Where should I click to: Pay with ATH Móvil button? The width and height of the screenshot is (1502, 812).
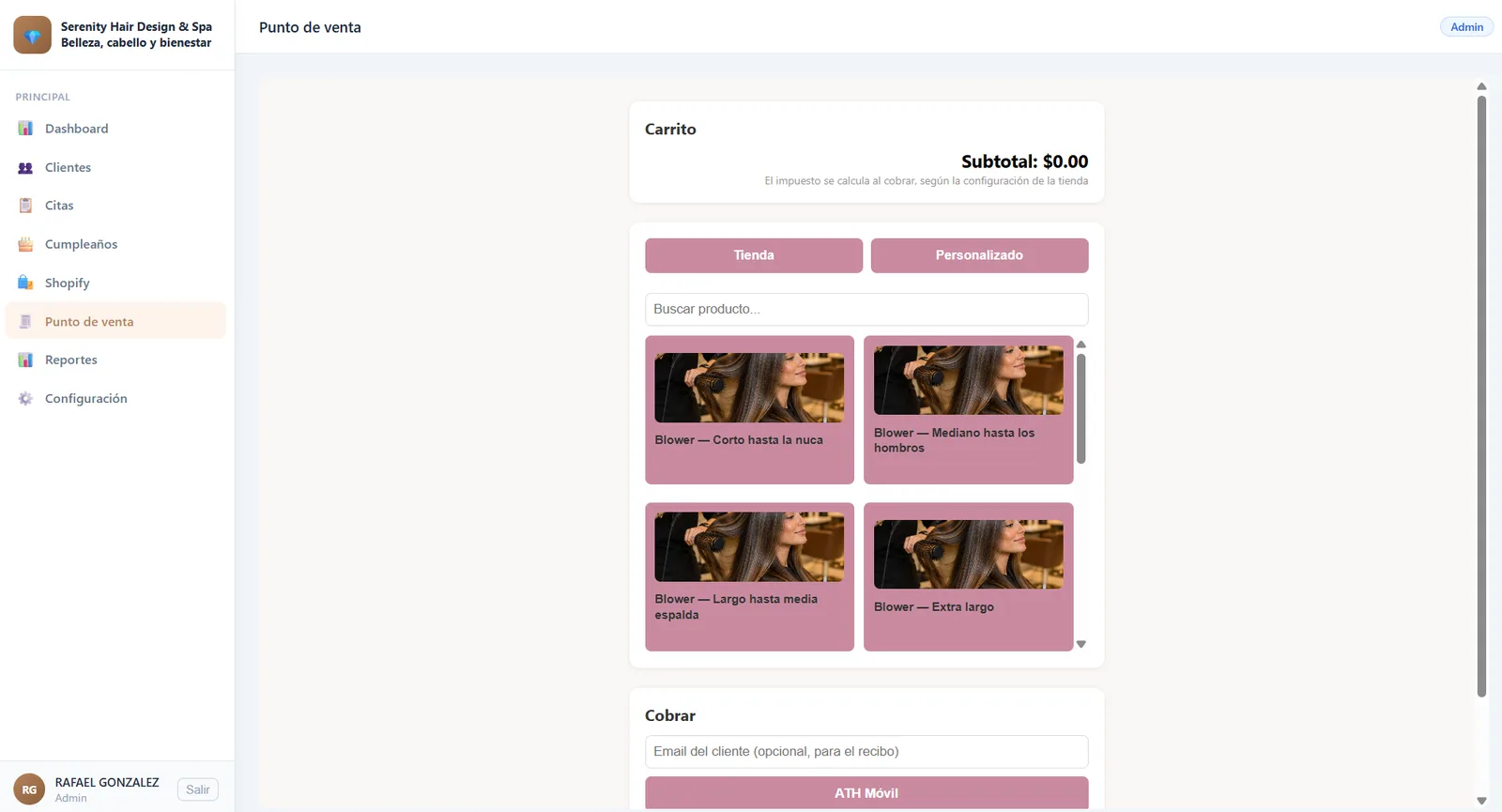point(866,792)
